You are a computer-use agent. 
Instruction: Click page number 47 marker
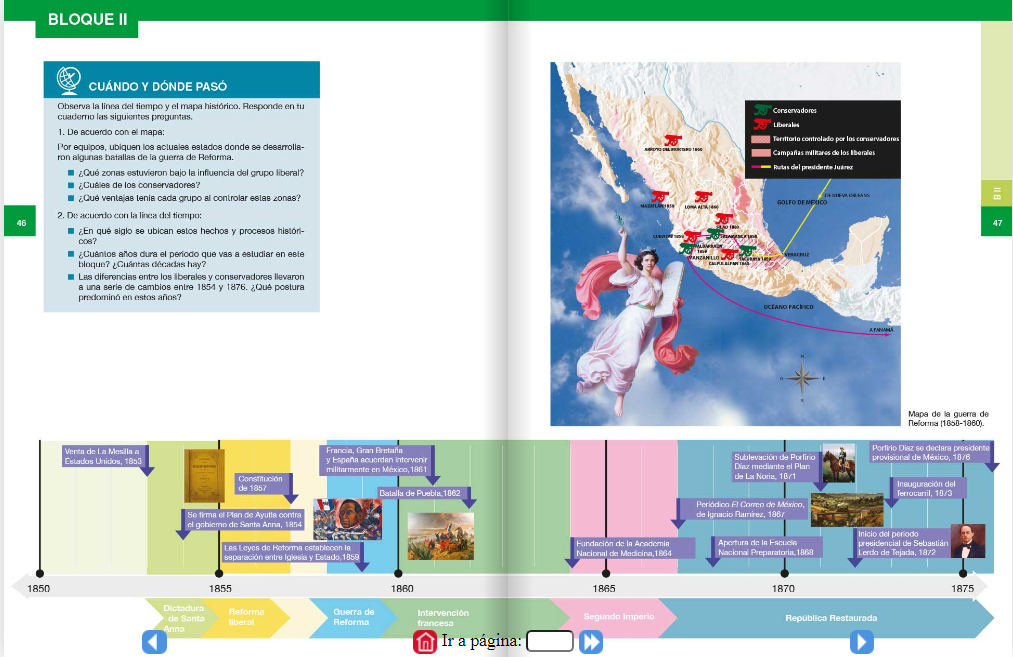coord(997,222)
